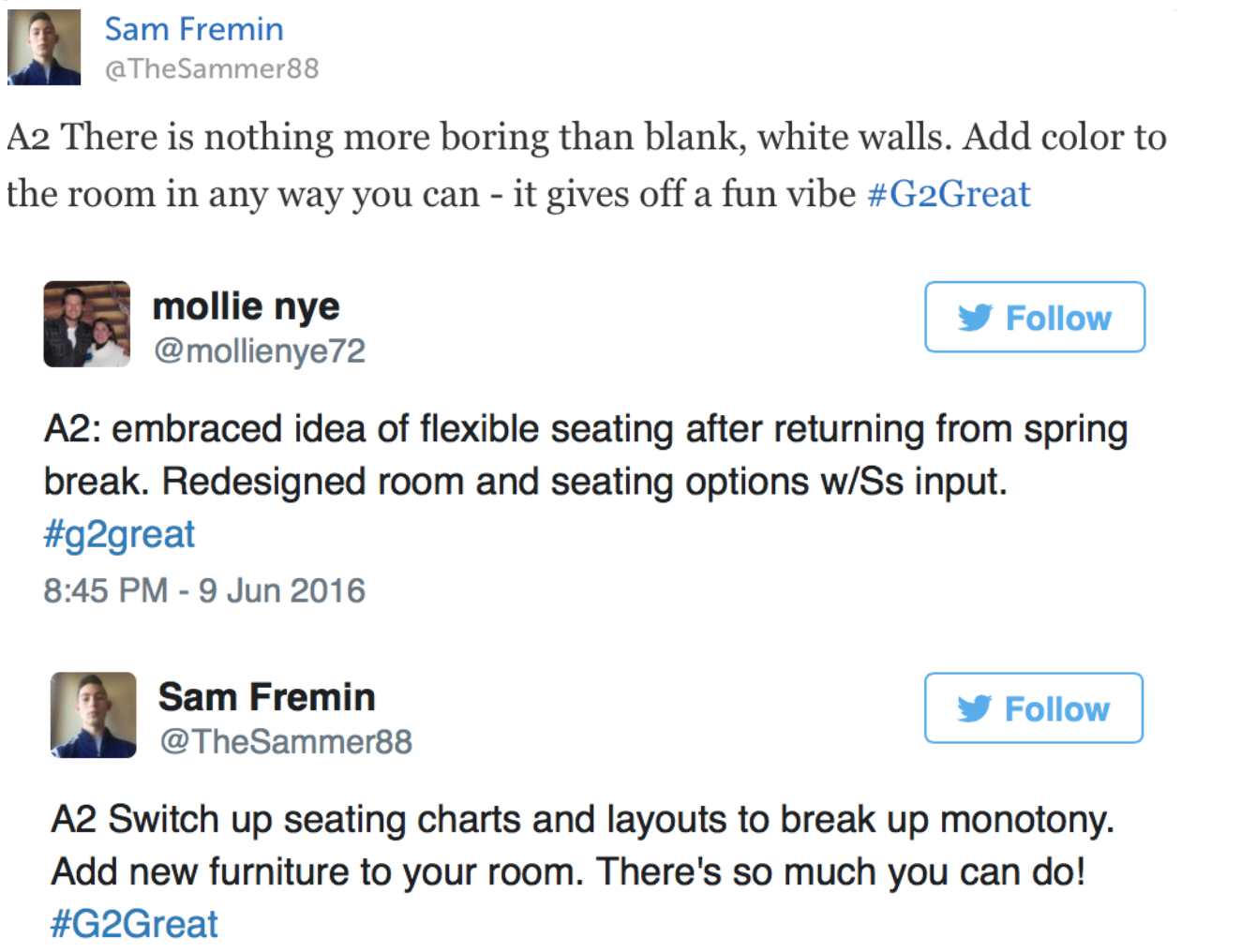Image resolution: width=1256 pixels, height=952 pixels.
Task: Open mollie nye's profile photo
Action: (86, 323)
